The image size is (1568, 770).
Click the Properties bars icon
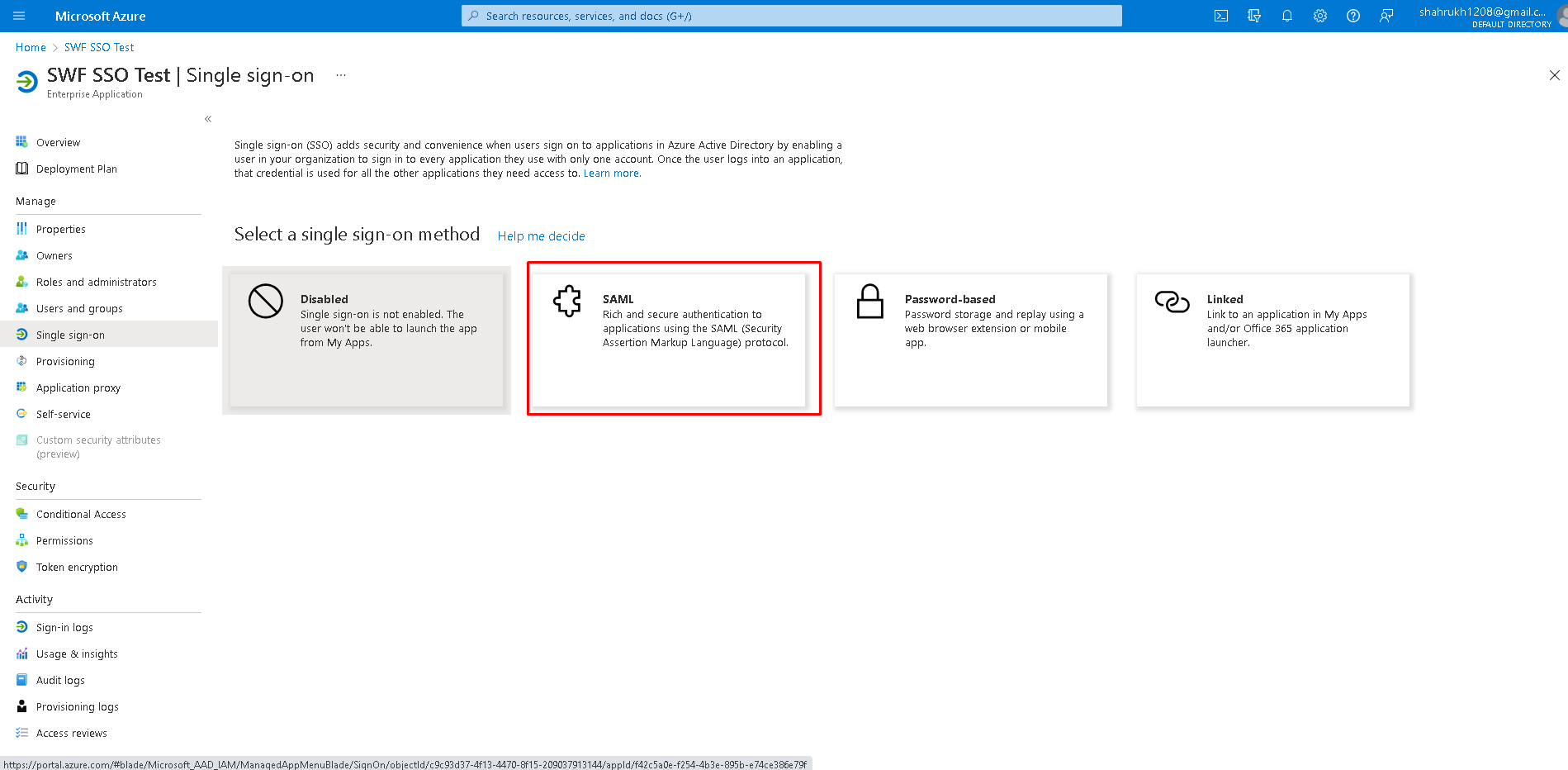[22, 229]
